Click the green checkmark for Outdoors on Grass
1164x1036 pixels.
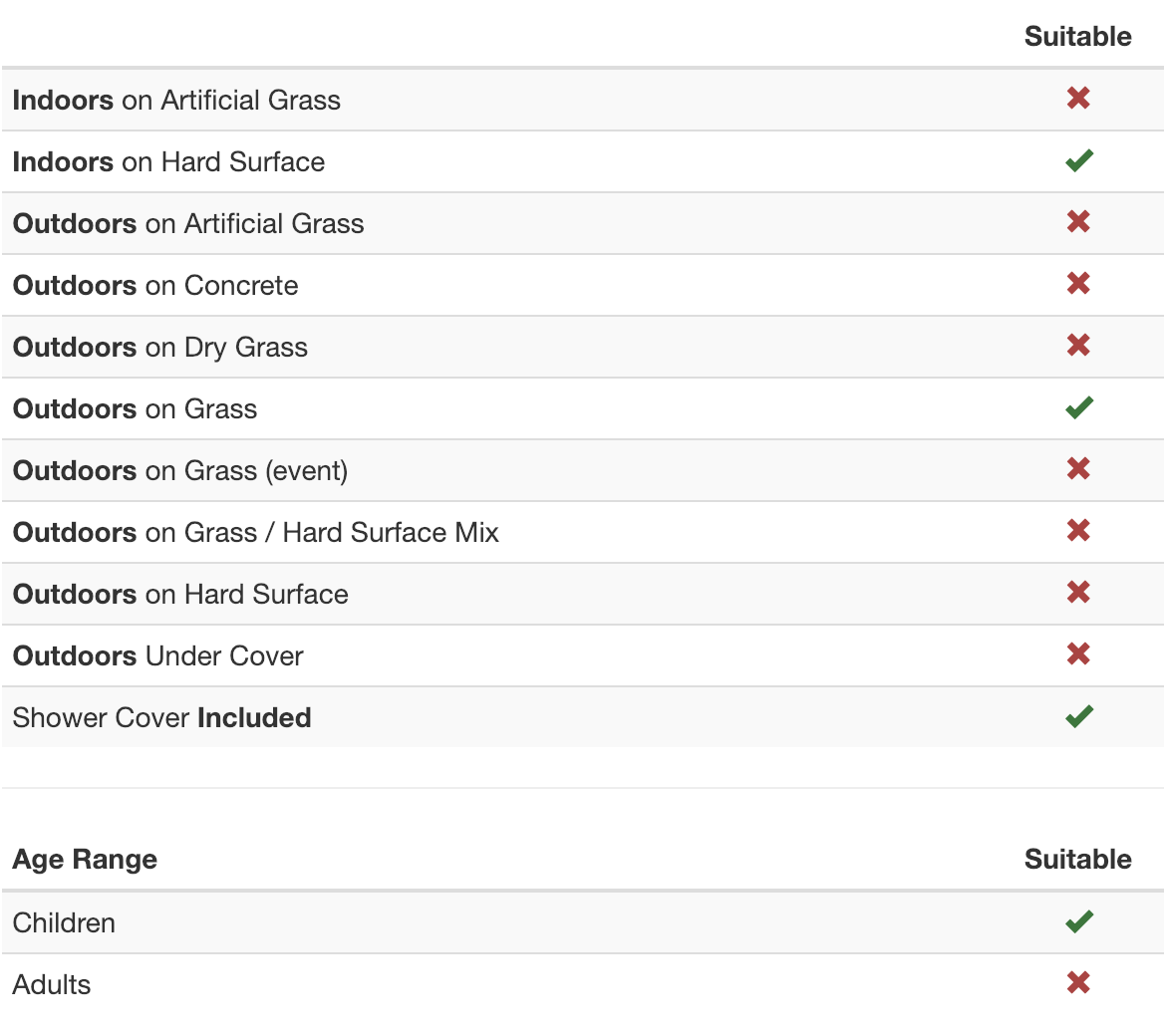click(x=1078, y=407)
